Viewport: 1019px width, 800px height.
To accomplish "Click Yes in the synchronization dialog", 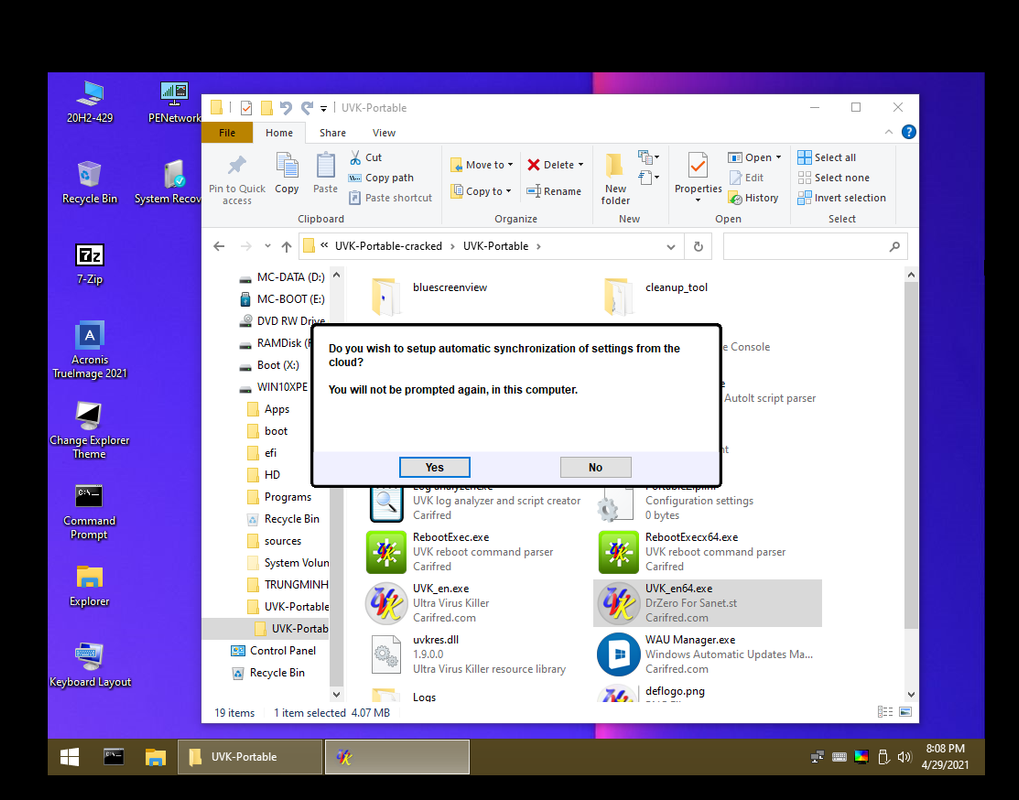I will coord(434,467).
